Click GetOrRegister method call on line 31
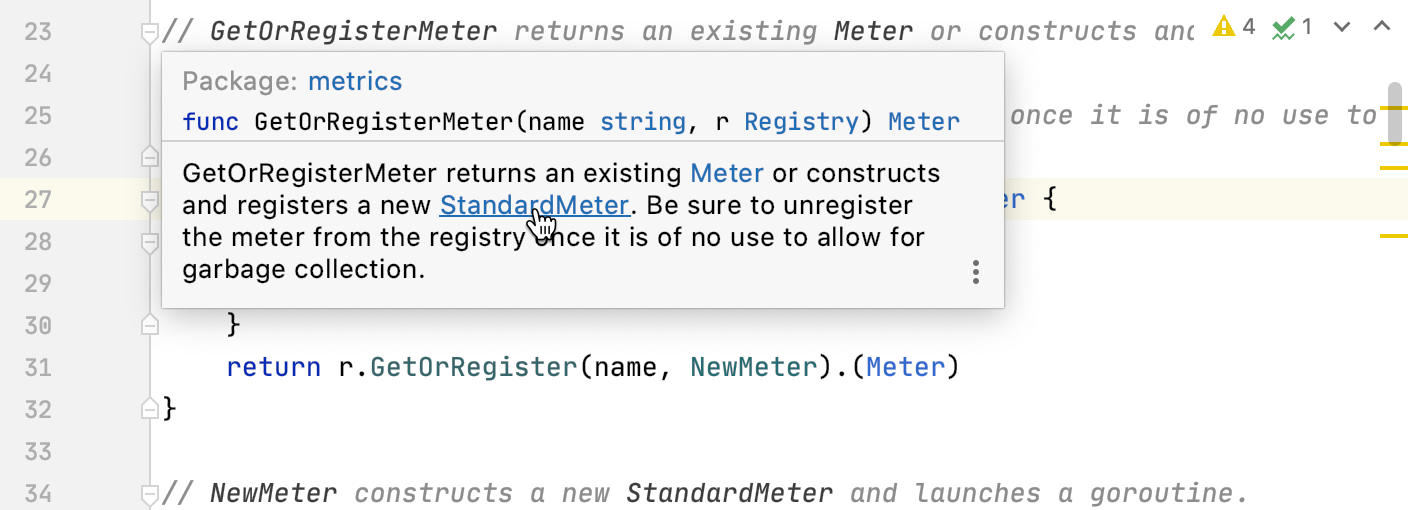This screenshot has width=1412, height=510. click(474, 367)
